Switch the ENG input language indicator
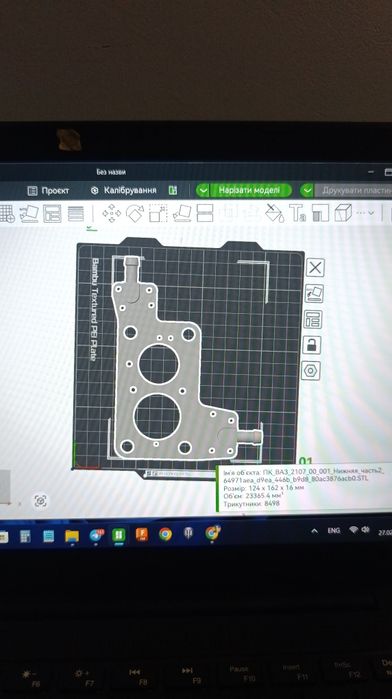Image resolution: width=392 pixels, height=699 pixels. (x=334, y=530)
